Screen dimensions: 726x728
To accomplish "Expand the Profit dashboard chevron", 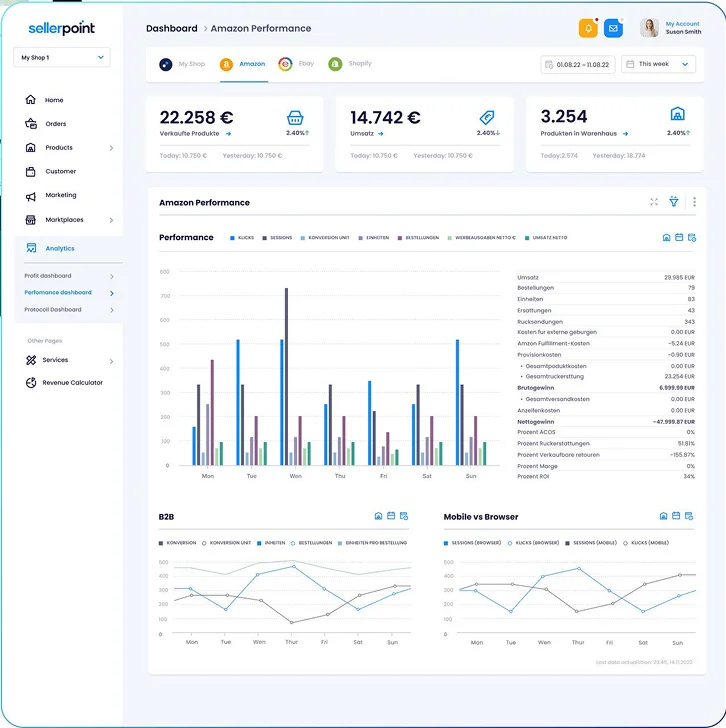I will click(112, 276).
